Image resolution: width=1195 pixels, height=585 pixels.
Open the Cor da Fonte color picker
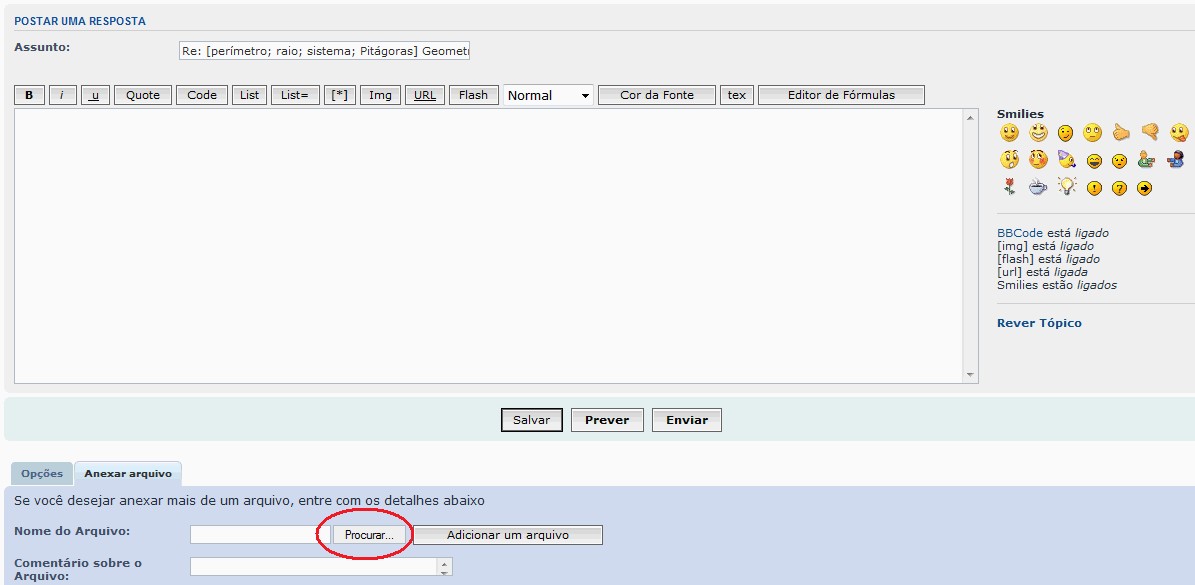(x=657, y=95)
